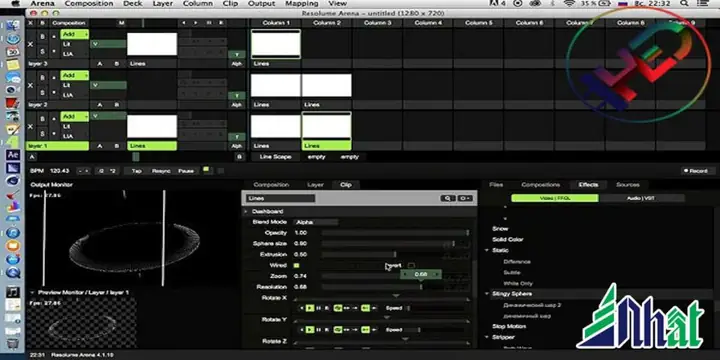Click the Rotate X play forward button

pyautogui.click(x=310, y=308)
